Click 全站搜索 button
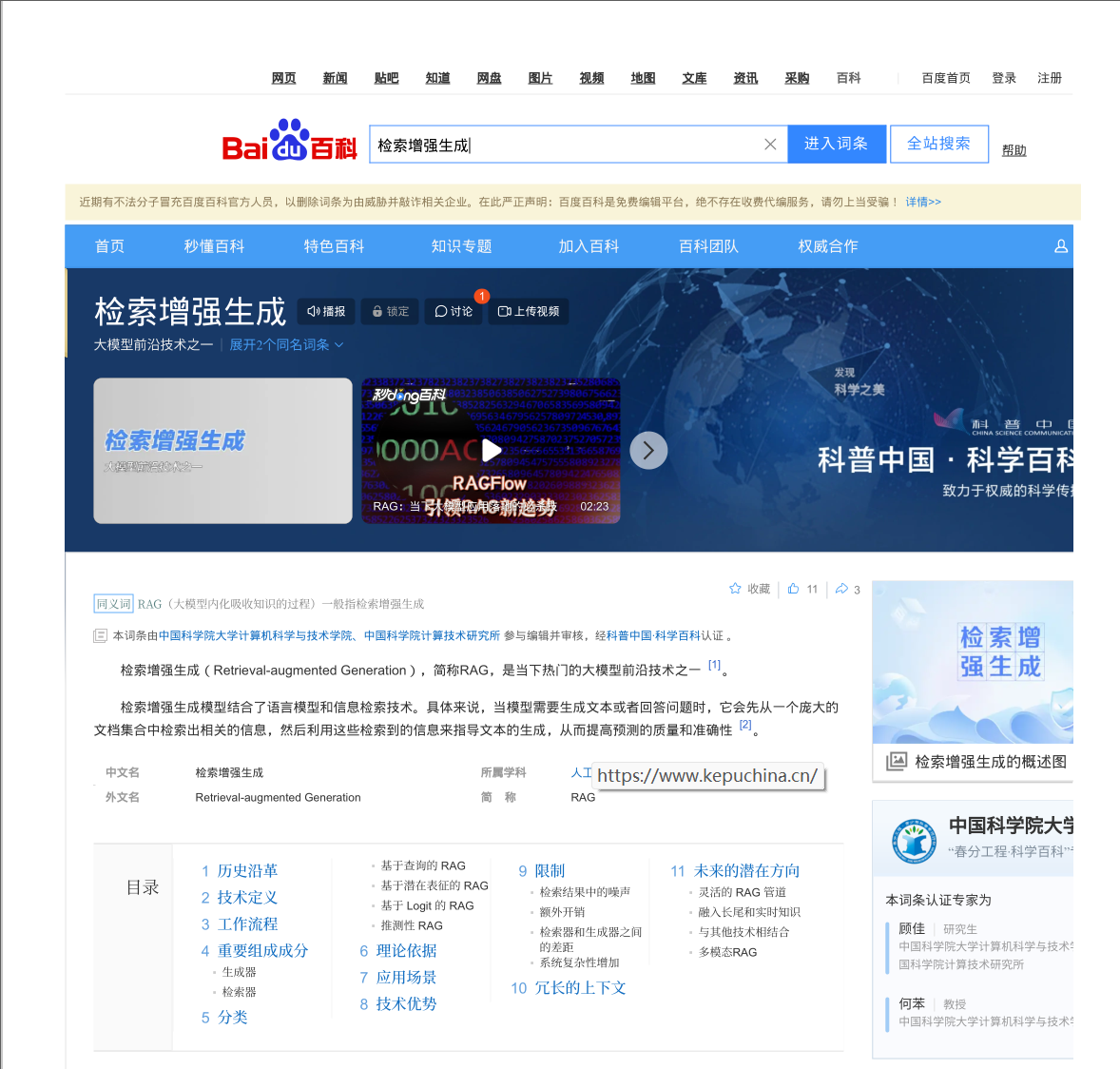1120x1069 pixels. (938, 144)
